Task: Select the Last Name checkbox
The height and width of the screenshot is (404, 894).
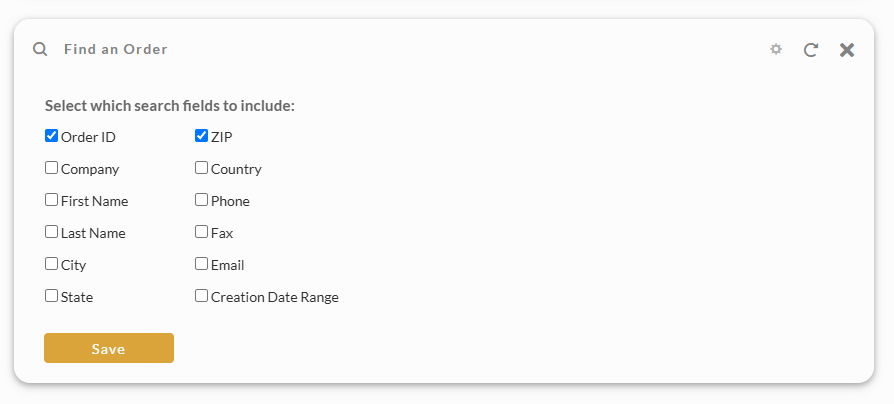Action: click(x=51, y=231)
